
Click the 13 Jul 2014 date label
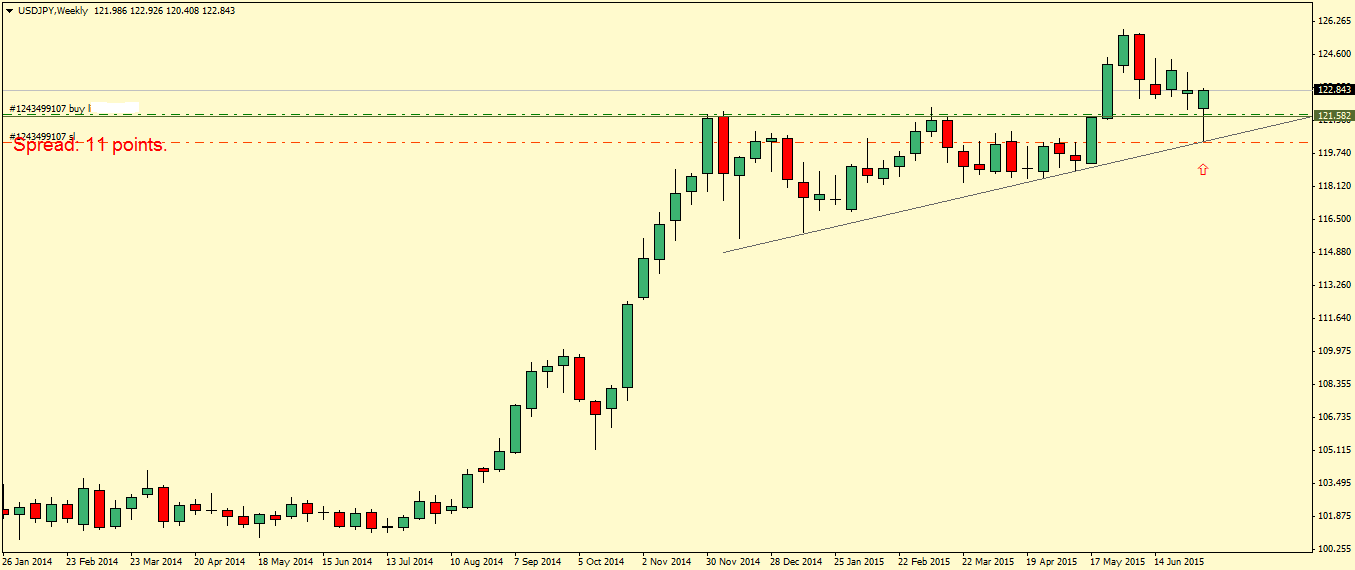click(411, 562)
